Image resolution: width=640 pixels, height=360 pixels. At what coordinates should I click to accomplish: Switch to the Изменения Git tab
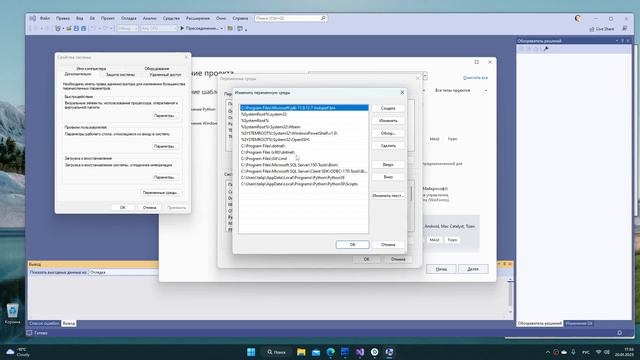579,323
